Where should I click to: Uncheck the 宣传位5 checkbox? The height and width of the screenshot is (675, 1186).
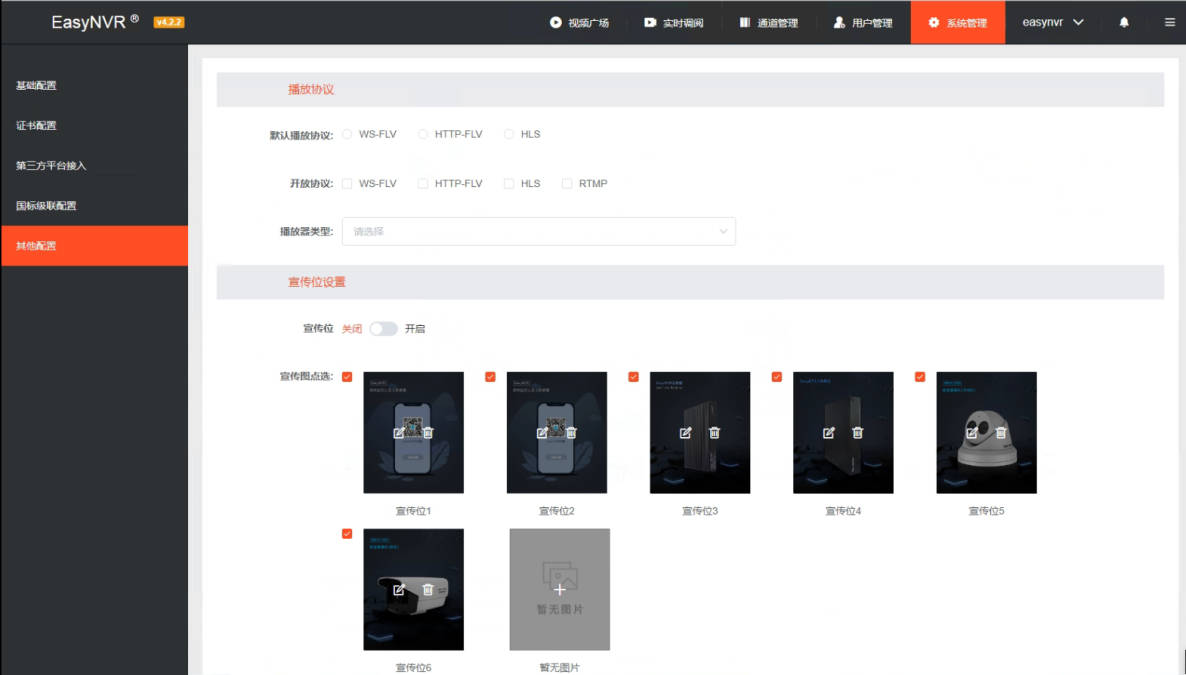click(x=920, y=377)
